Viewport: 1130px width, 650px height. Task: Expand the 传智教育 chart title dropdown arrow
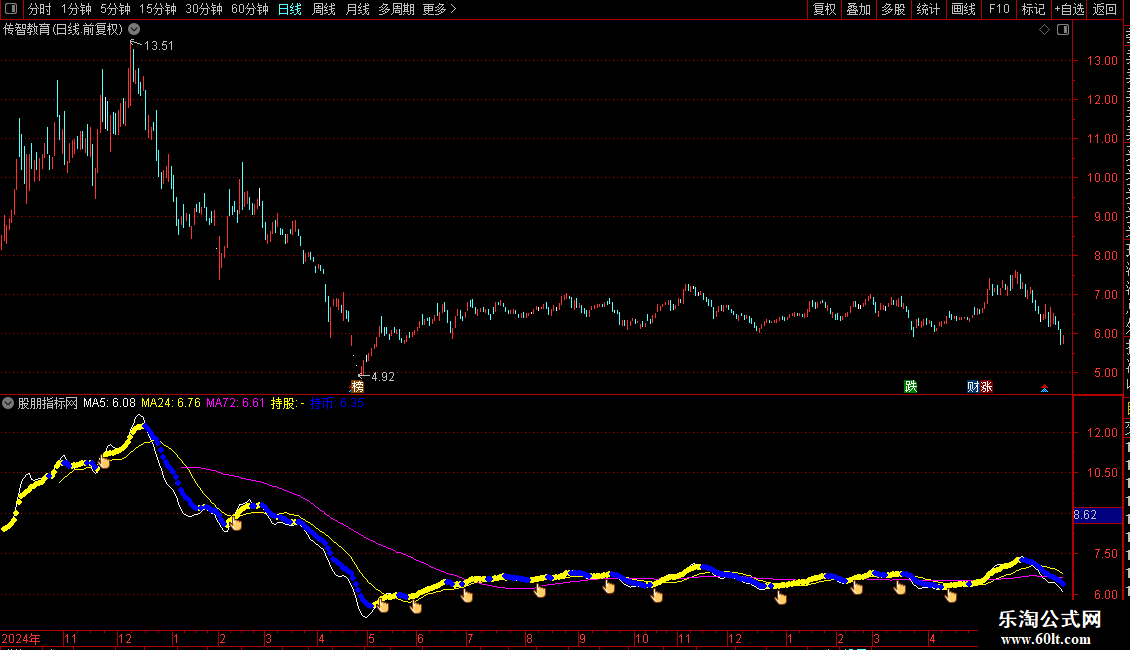[x=134, y=30]
